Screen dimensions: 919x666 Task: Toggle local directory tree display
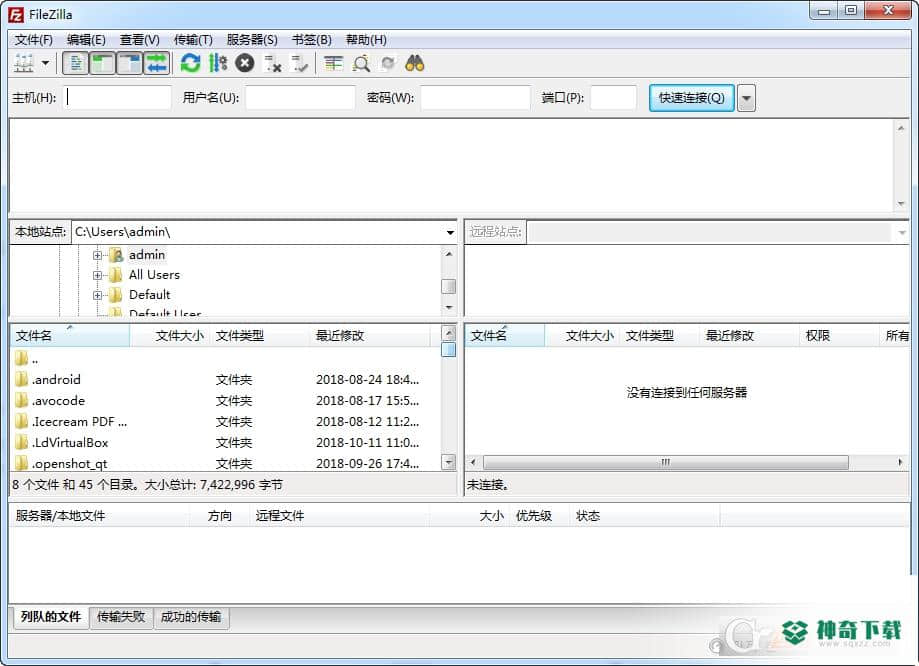coord(103,63)
